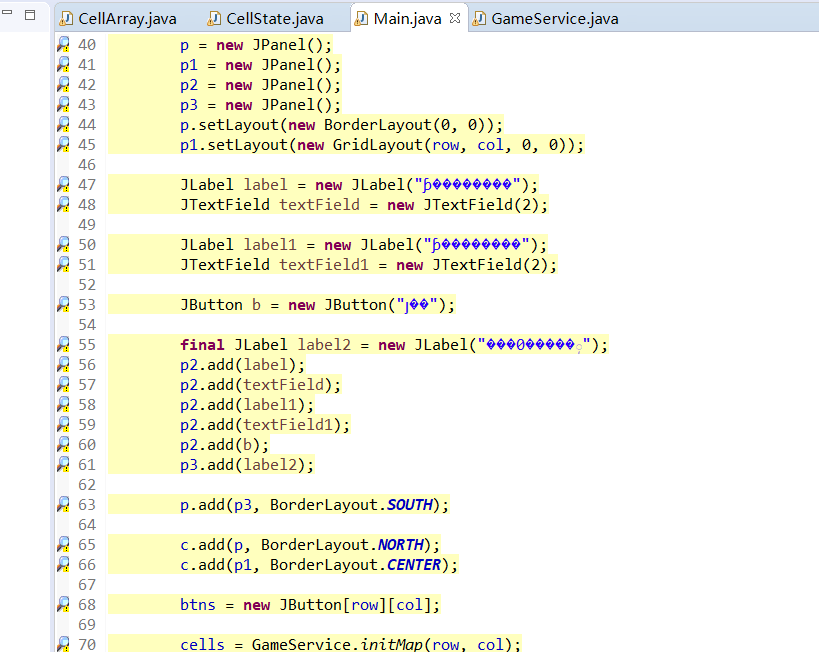
Task: Click the search marker on line 53
Action: pos(63,305)
